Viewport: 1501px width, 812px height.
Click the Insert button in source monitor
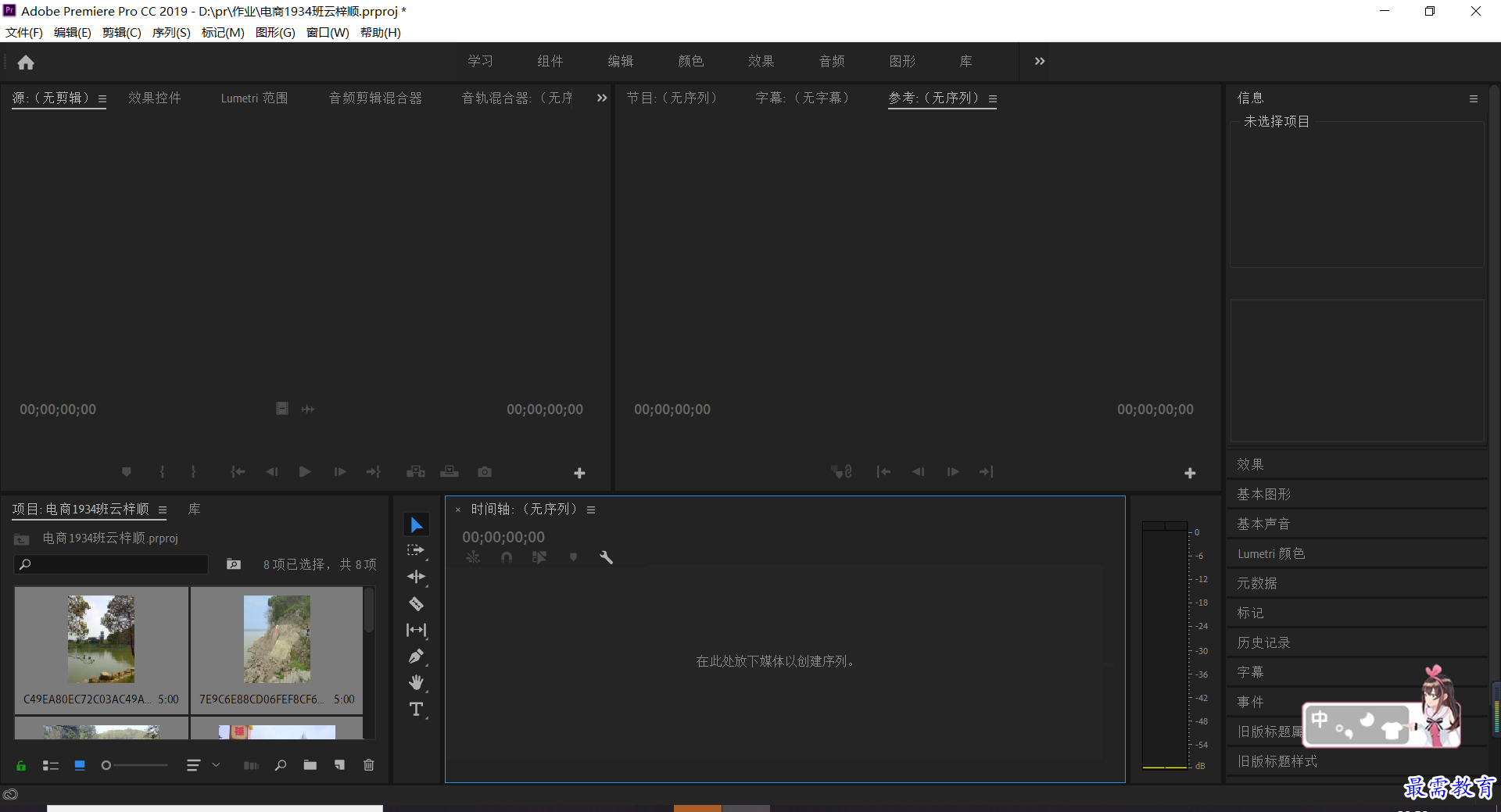click(416, 472)
